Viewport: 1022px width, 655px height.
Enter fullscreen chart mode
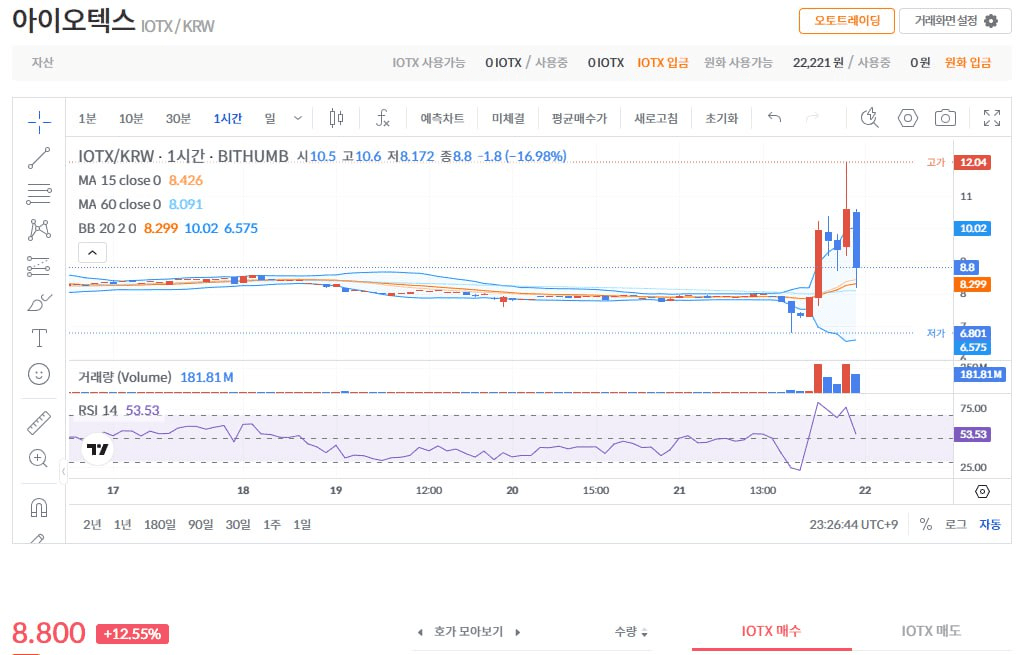pos(992,118)
